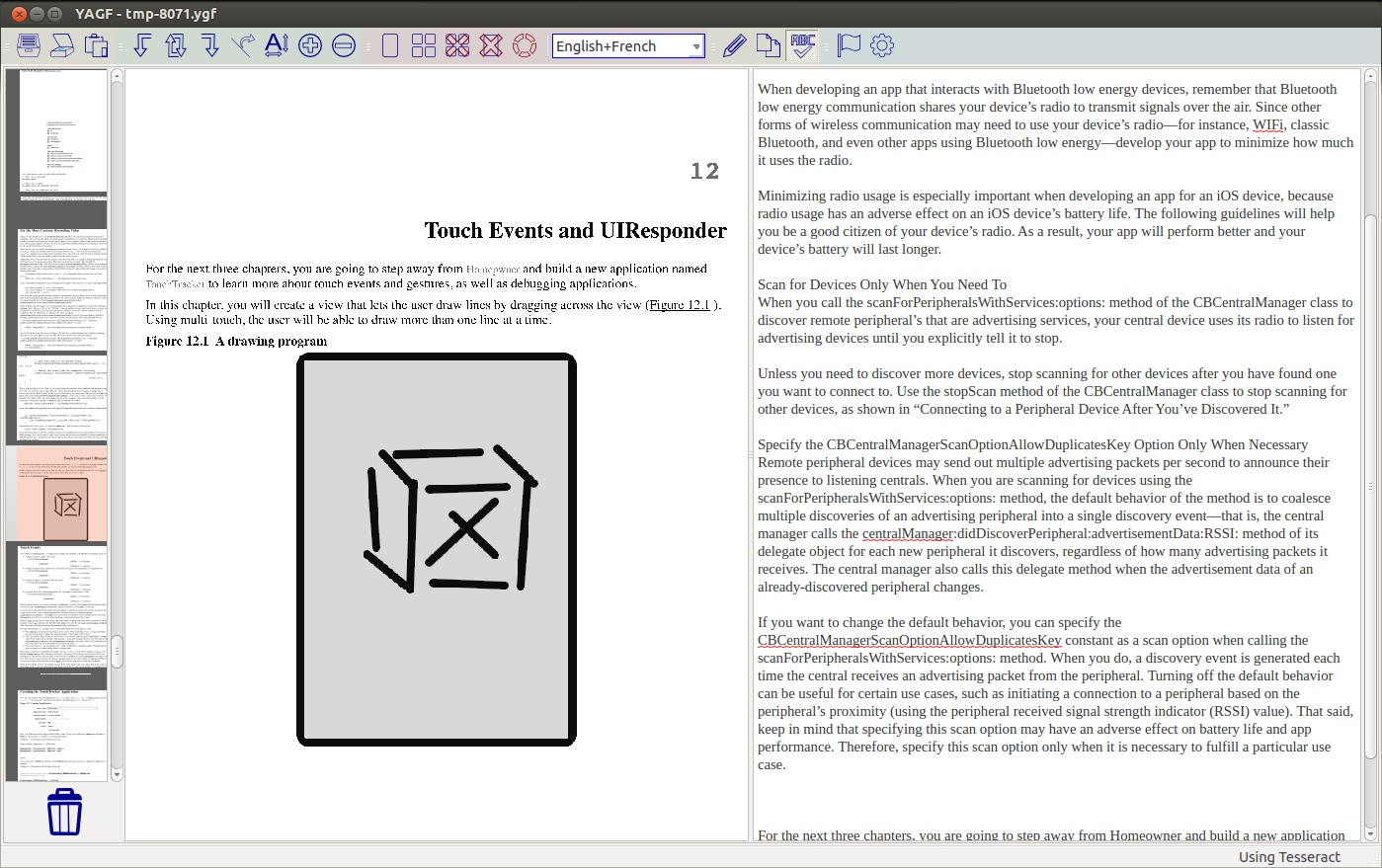Click the rotate 180 degrees icon

[176, 45]
